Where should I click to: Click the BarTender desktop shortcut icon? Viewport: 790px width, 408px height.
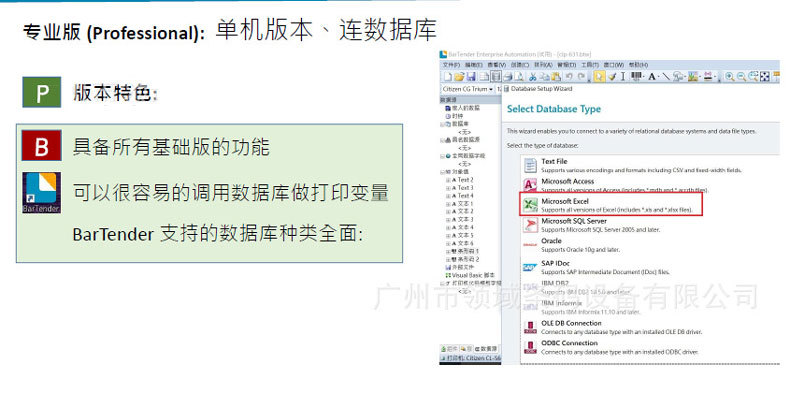(41, 192)
